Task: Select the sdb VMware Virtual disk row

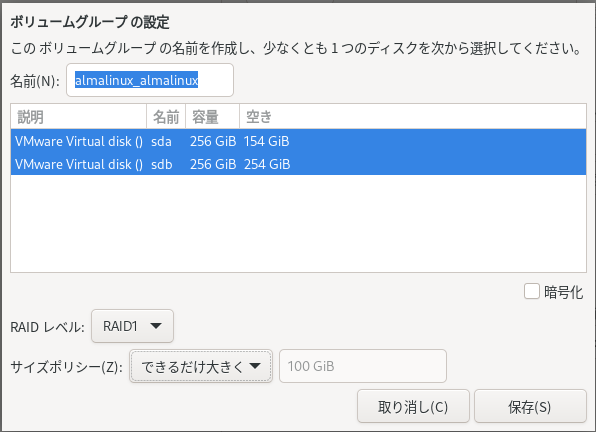Action: [x=298, y=164]
